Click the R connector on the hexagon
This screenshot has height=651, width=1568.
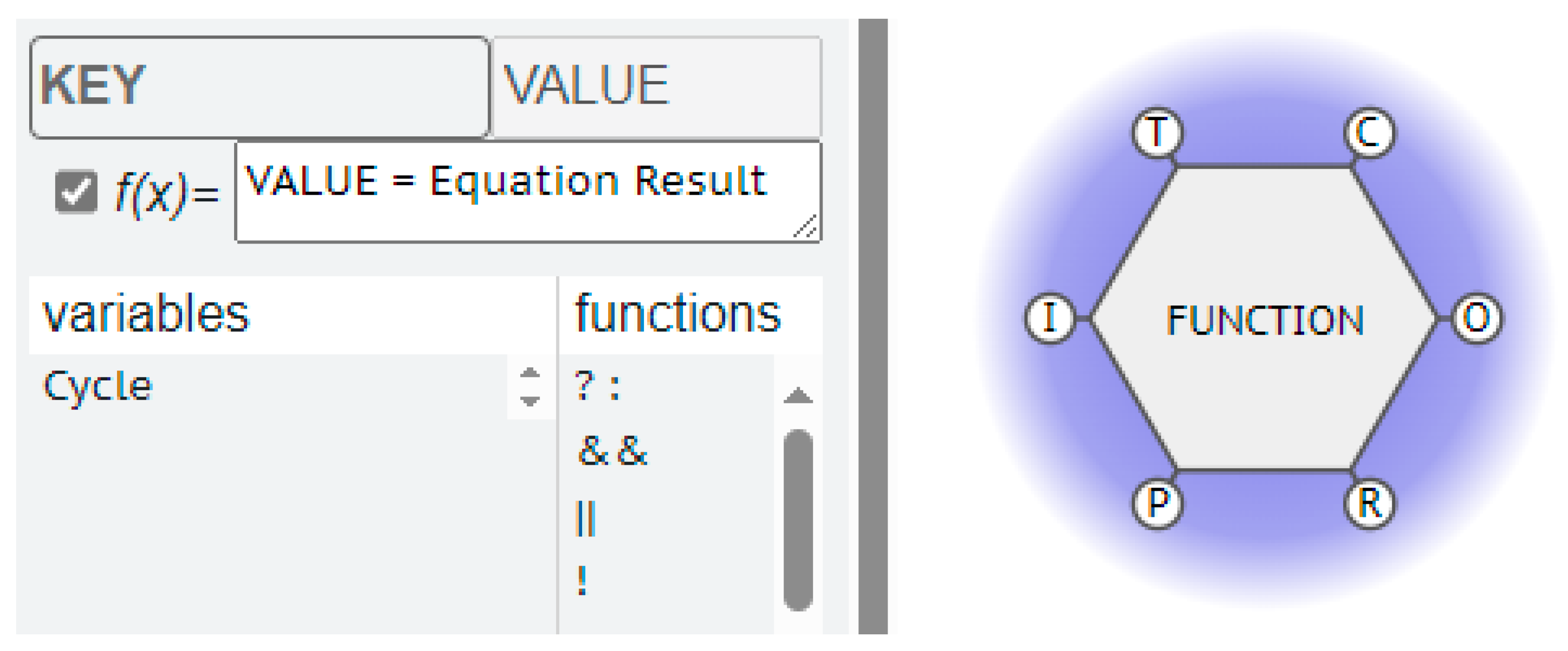tap(1369, 504)
